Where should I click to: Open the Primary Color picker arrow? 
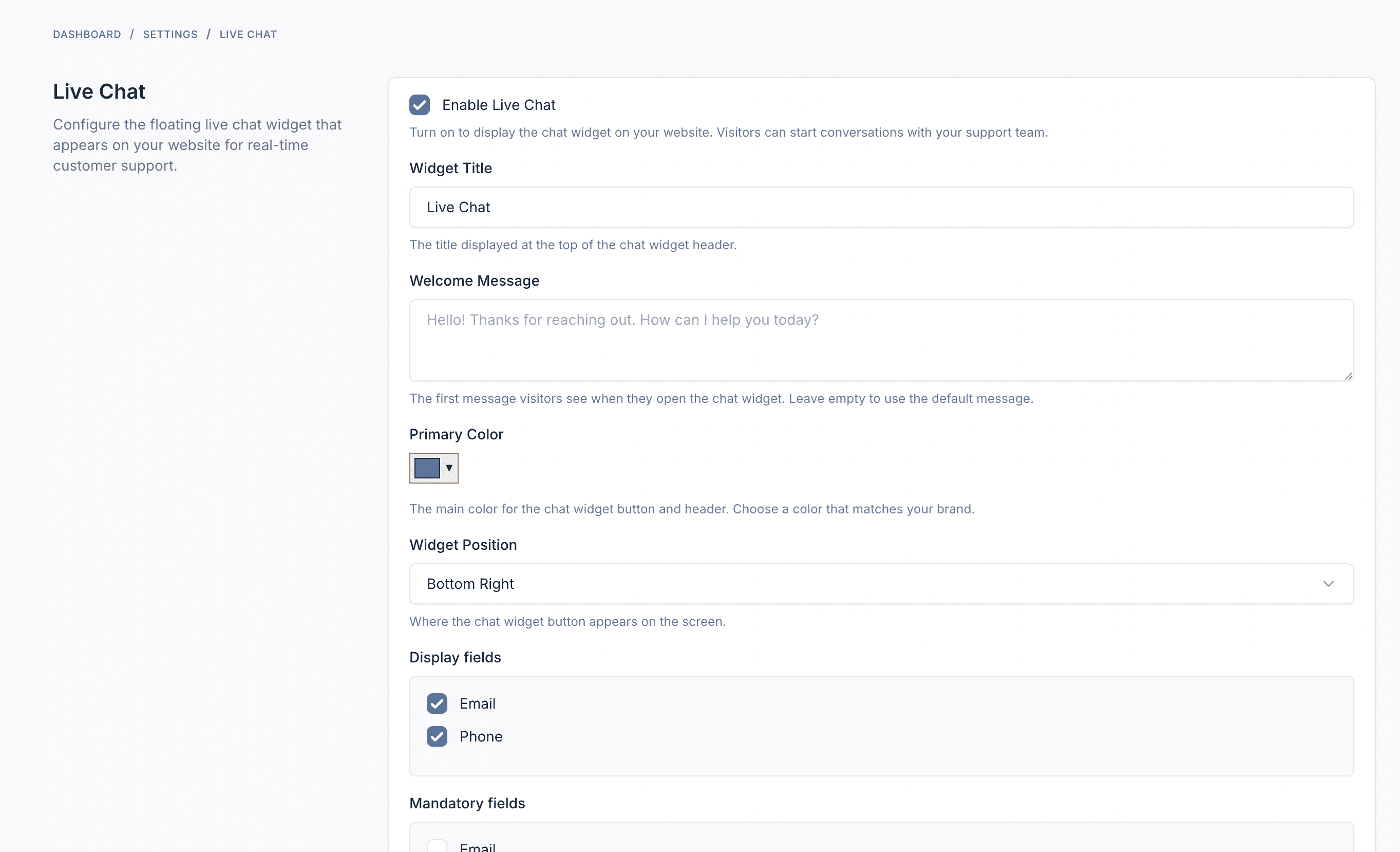coord(449,468)
